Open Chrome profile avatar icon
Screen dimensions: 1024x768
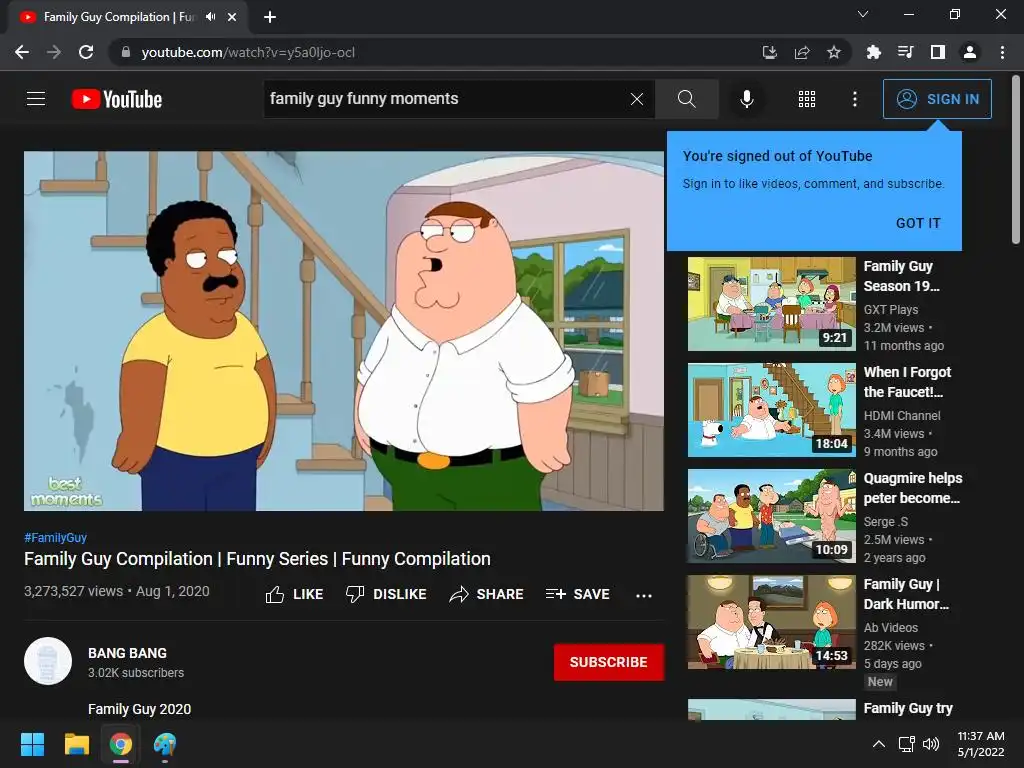click(970, 52)
